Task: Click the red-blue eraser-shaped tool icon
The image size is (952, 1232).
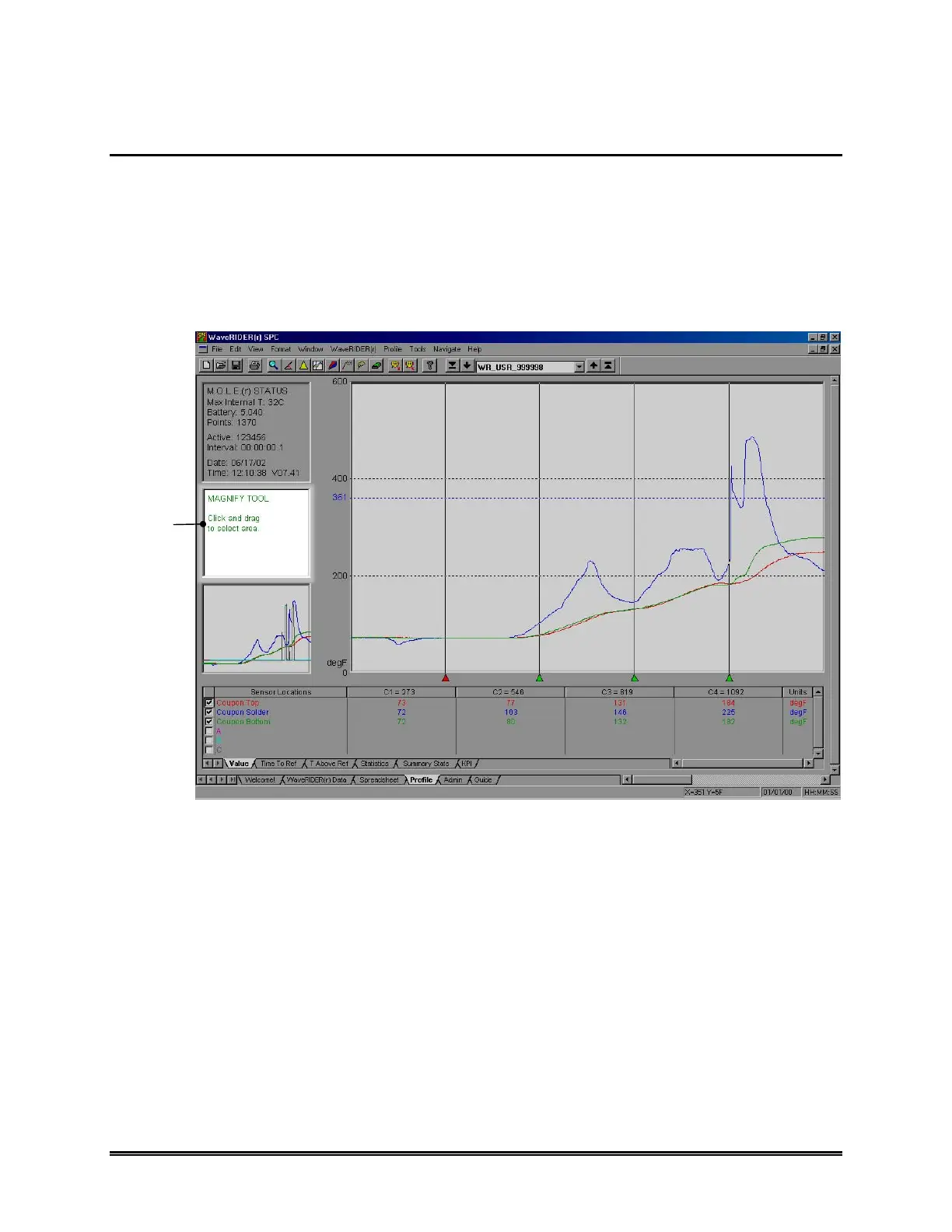Action: click(x=333, y=366)
